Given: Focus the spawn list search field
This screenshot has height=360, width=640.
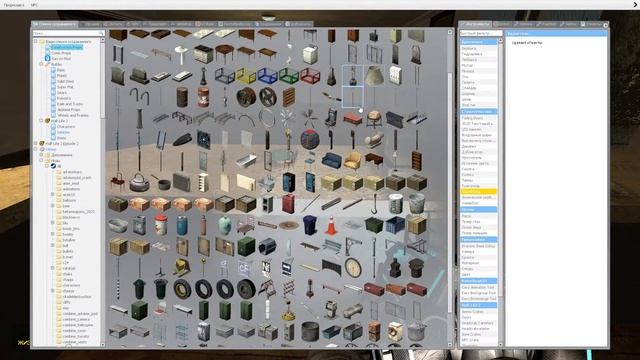Looking at the screenshot, I should pyautogui.click(x=68, y=33).
